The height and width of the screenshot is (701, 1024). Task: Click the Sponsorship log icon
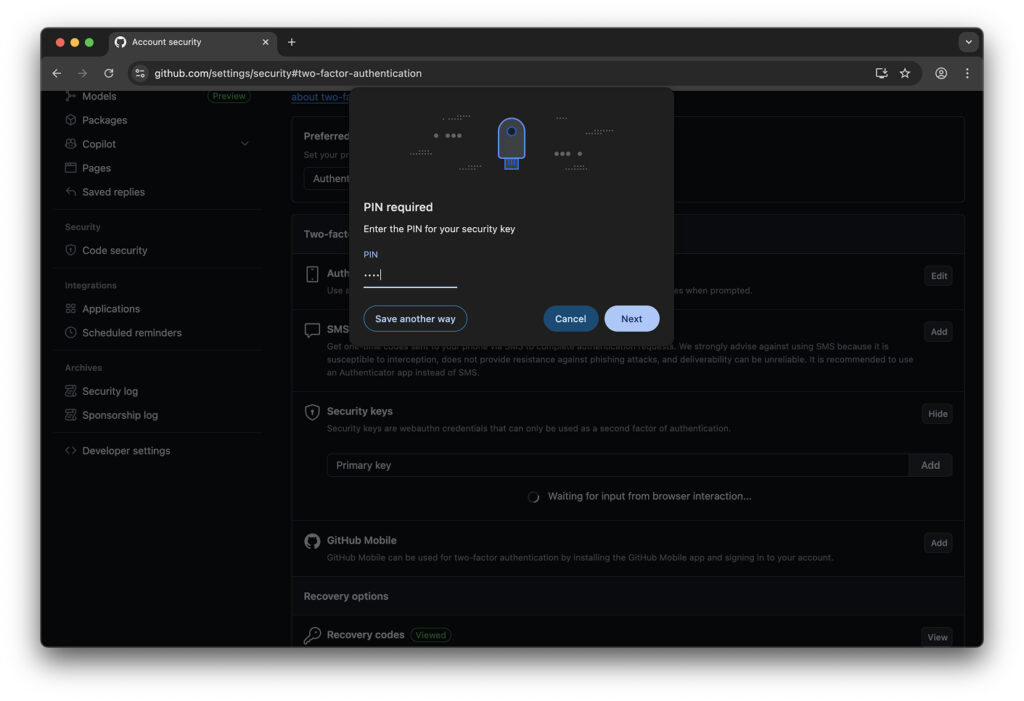tap(71, 415)
